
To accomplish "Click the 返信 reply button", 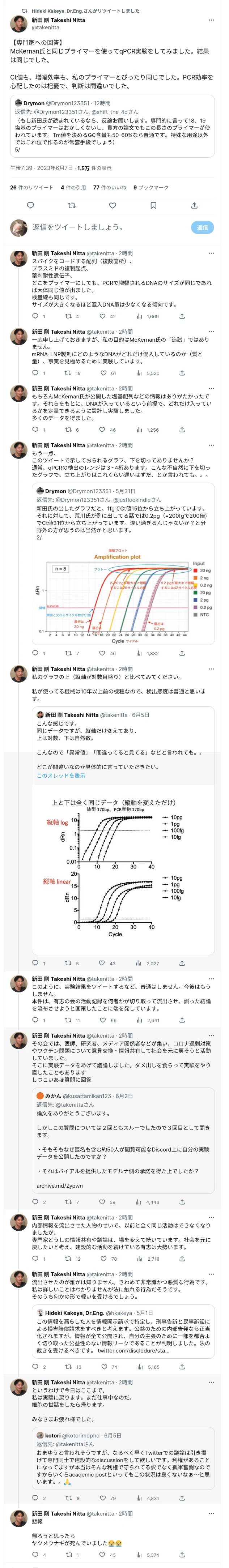I will pyautogui.click(x=203, y=227).
